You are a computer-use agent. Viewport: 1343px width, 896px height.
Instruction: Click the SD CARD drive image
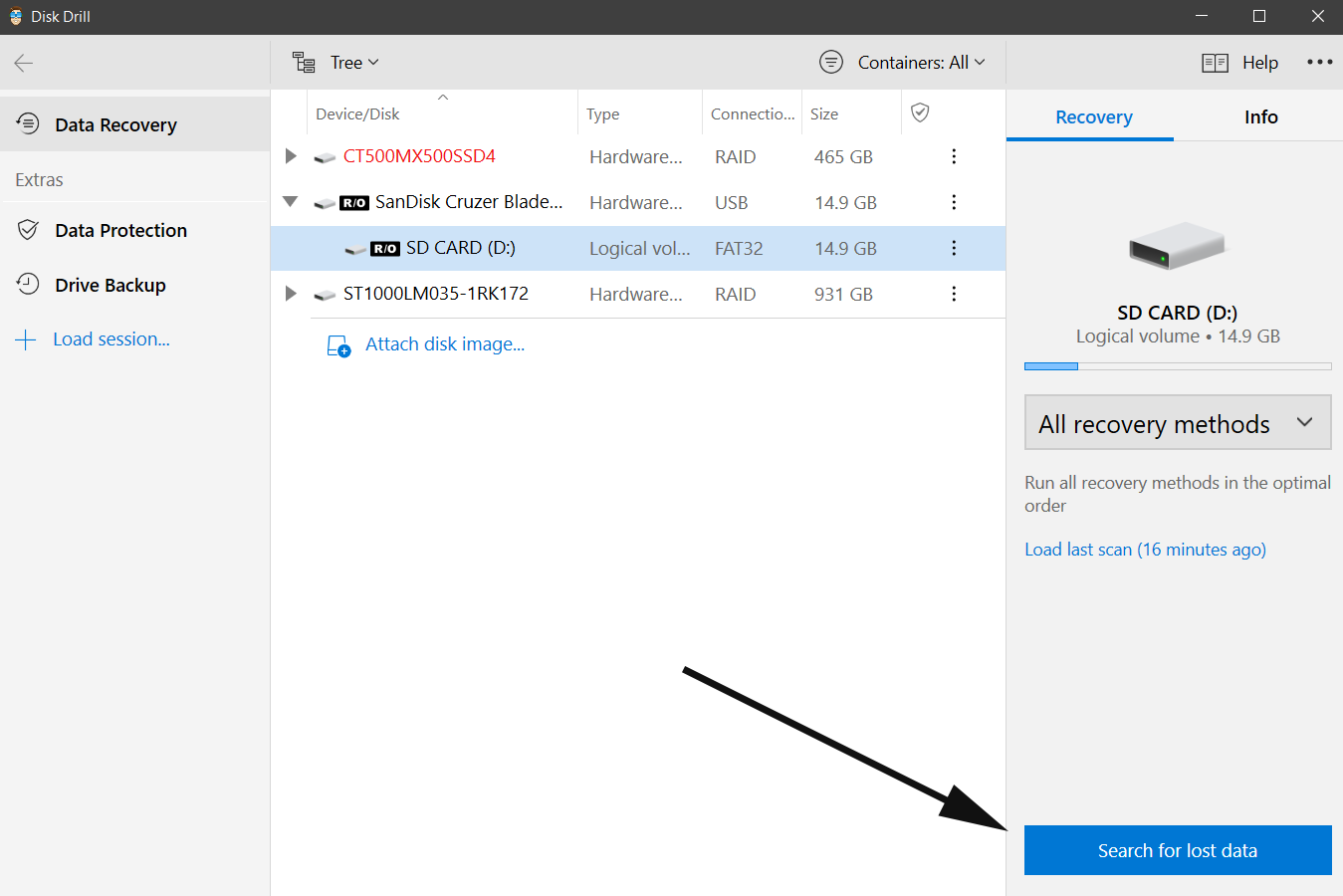[x=1177, y=246]
